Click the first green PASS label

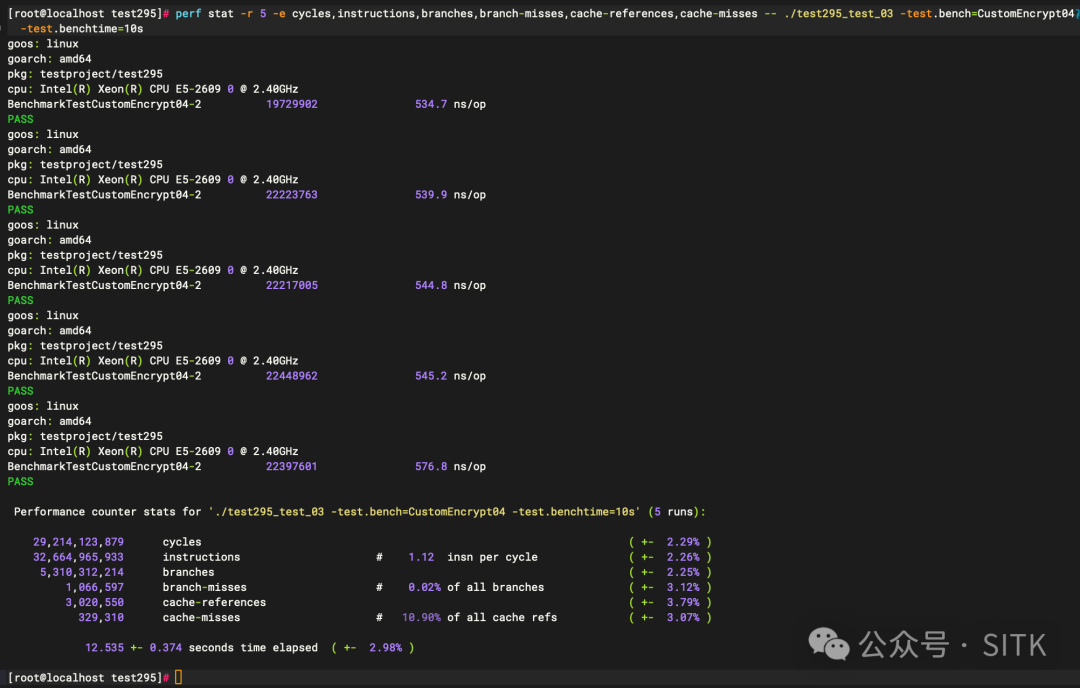(x=20, y=118)
